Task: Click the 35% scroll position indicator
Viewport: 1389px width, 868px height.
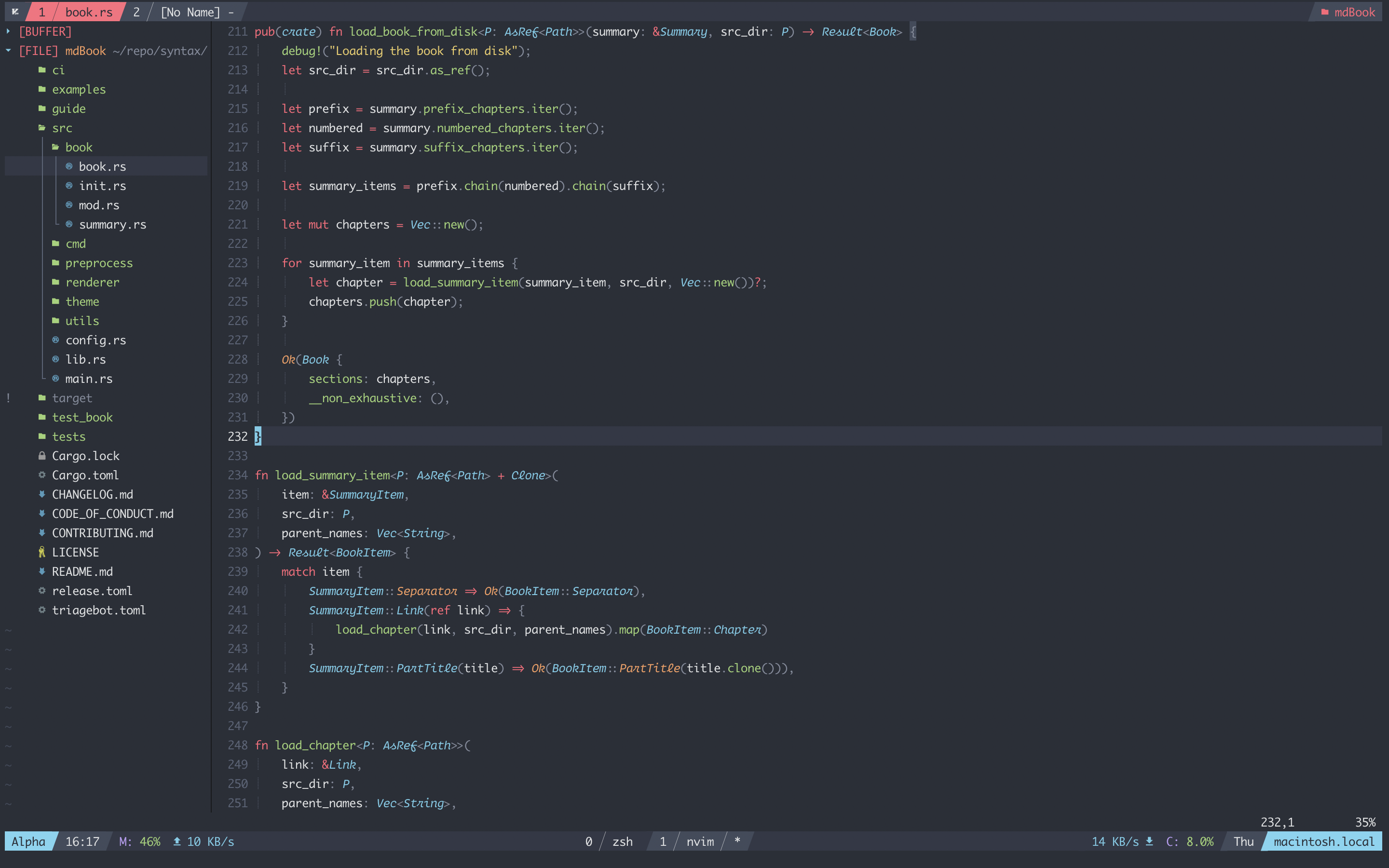Action: coord(1365,822)
